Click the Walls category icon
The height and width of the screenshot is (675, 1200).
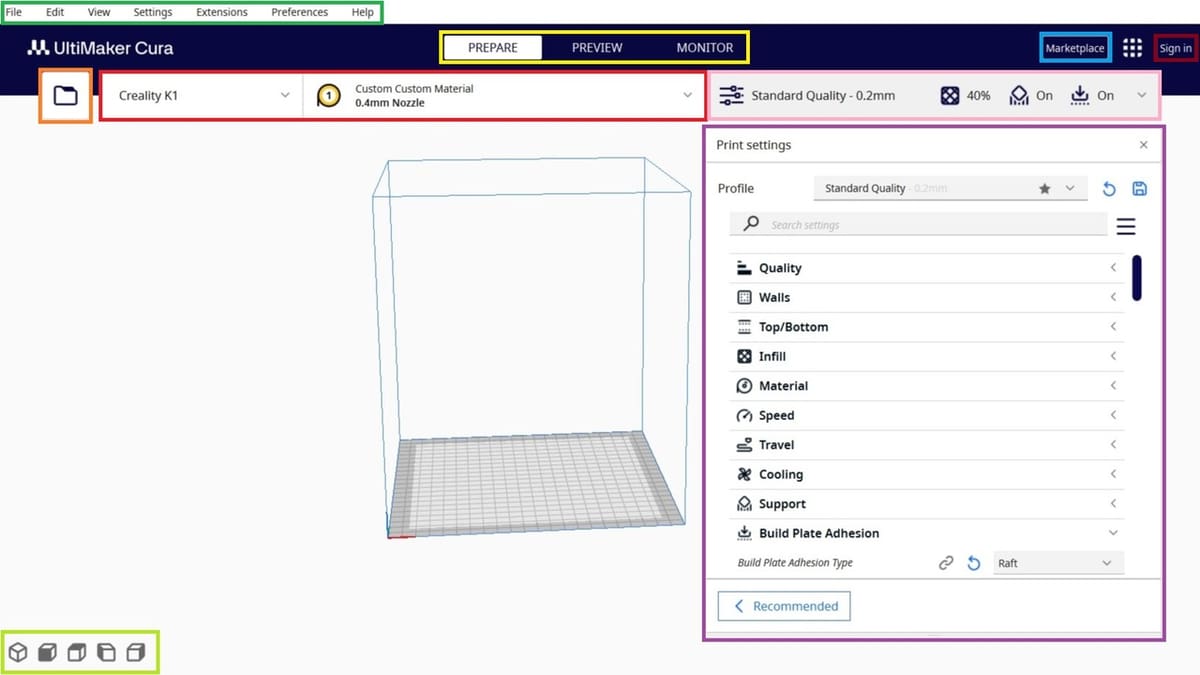click(x=744, y=297)
